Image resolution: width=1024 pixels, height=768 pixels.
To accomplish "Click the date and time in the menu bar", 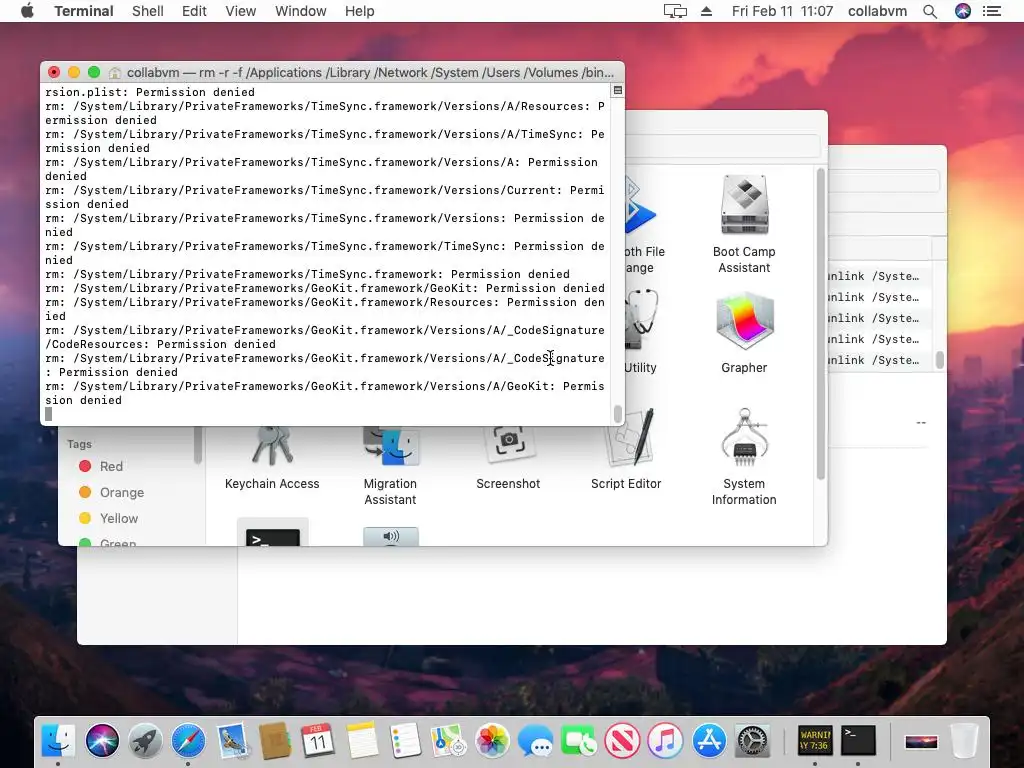I will (782, 11).
